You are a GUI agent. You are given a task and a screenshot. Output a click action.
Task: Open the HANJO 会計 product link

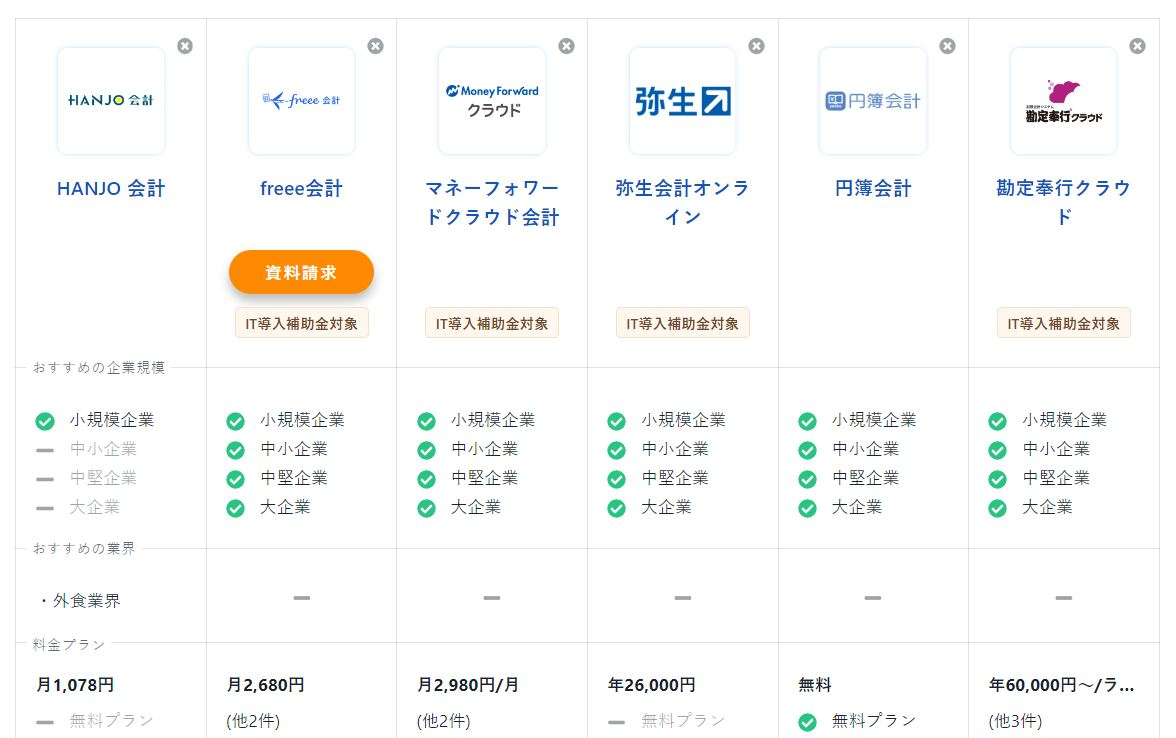point(111,189)
